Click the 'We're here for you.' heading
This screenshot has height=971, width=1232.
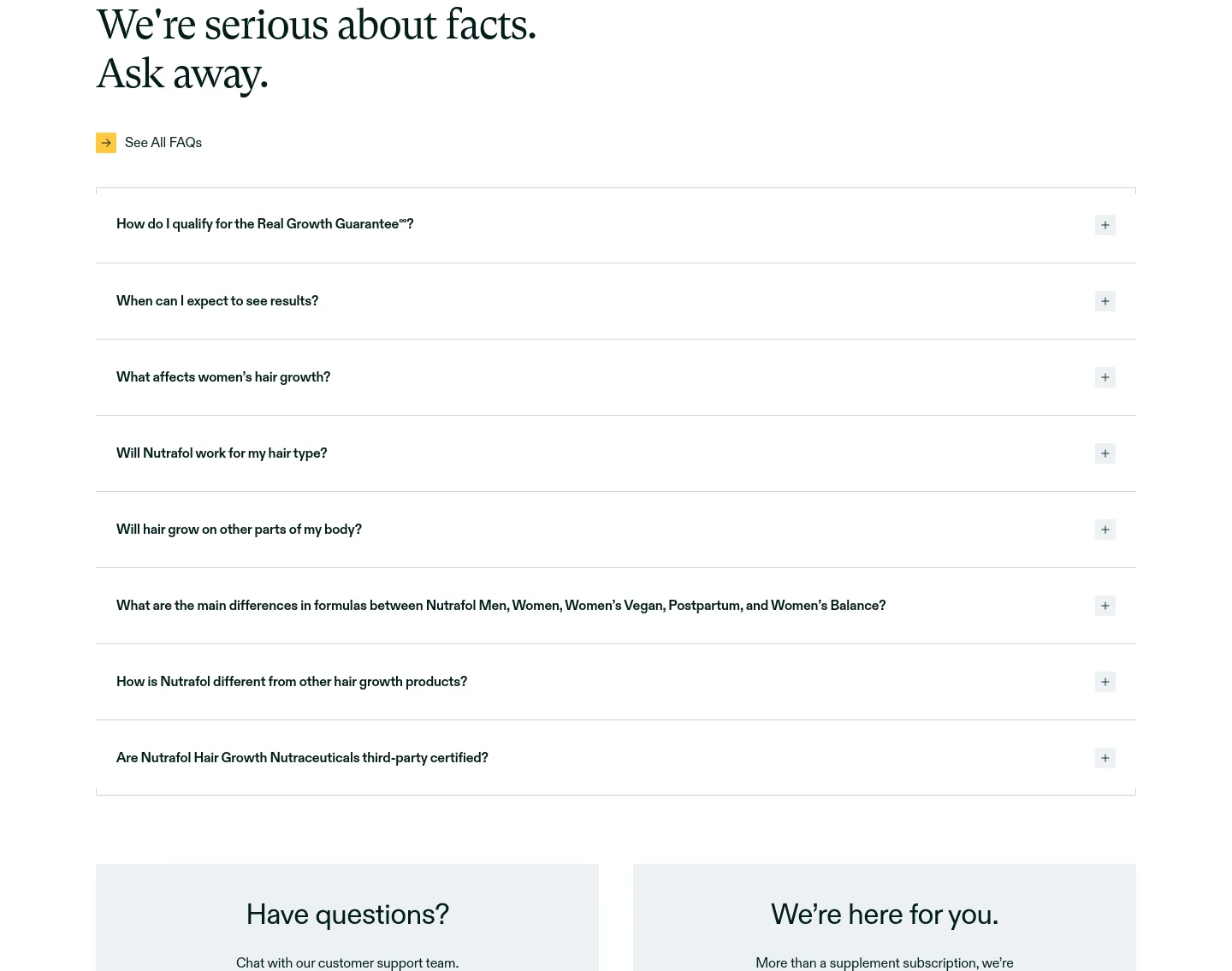point(885,915)
